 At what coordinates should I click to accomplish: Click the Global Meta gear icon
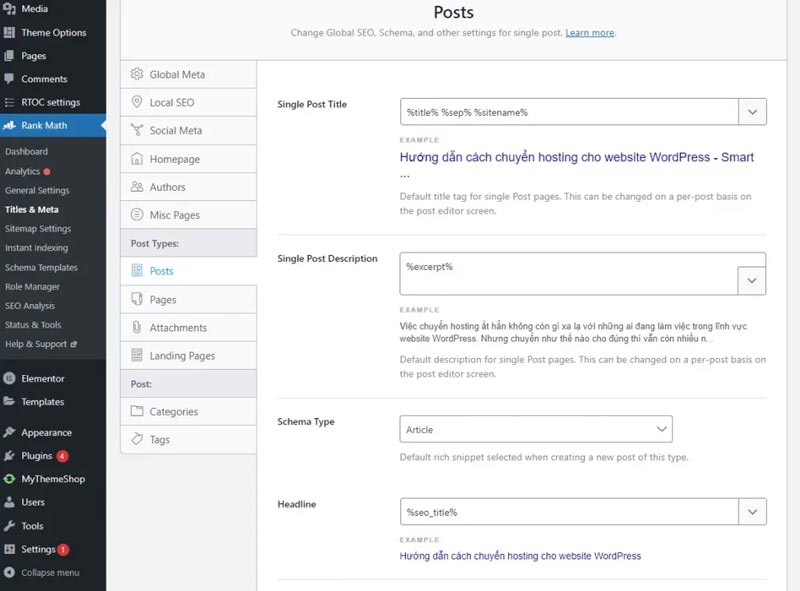[137, 75]
